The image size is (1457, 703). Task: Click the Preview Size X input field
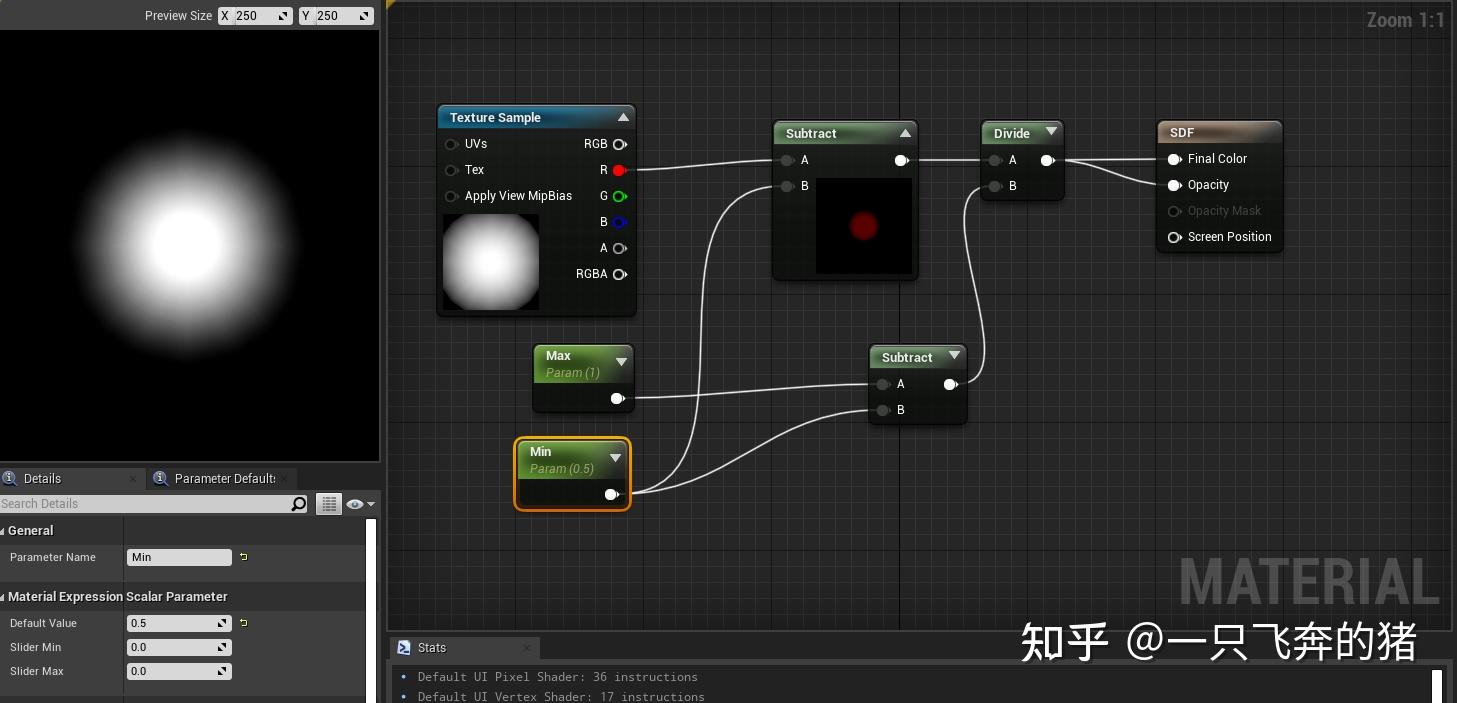(257, 15)
